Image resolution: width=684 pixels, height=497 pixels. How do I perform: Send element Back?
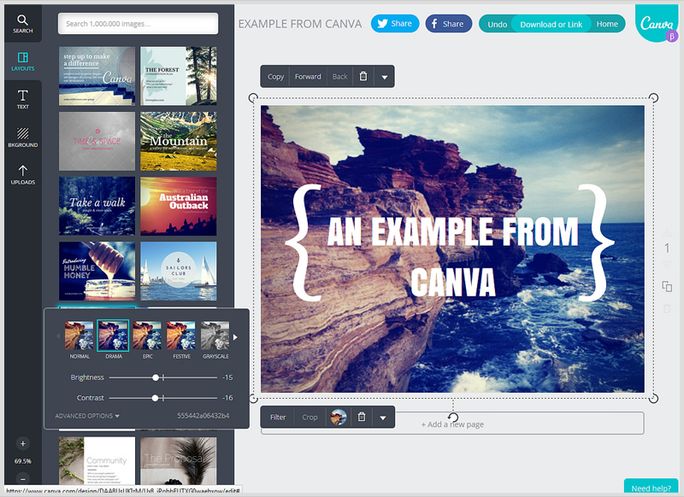[x=340, y=76]
